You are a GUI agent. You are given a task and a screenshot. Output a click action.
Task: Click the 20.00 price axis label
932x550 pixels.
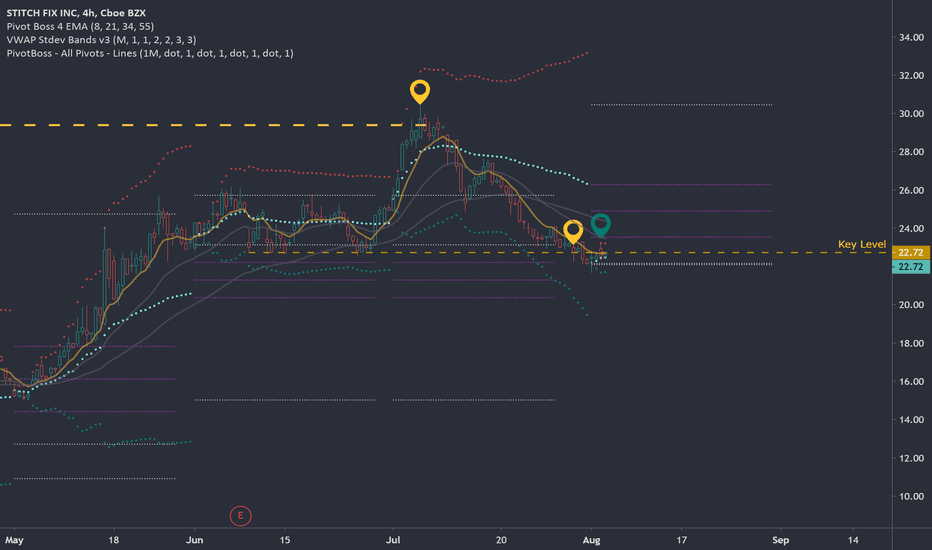911,305
